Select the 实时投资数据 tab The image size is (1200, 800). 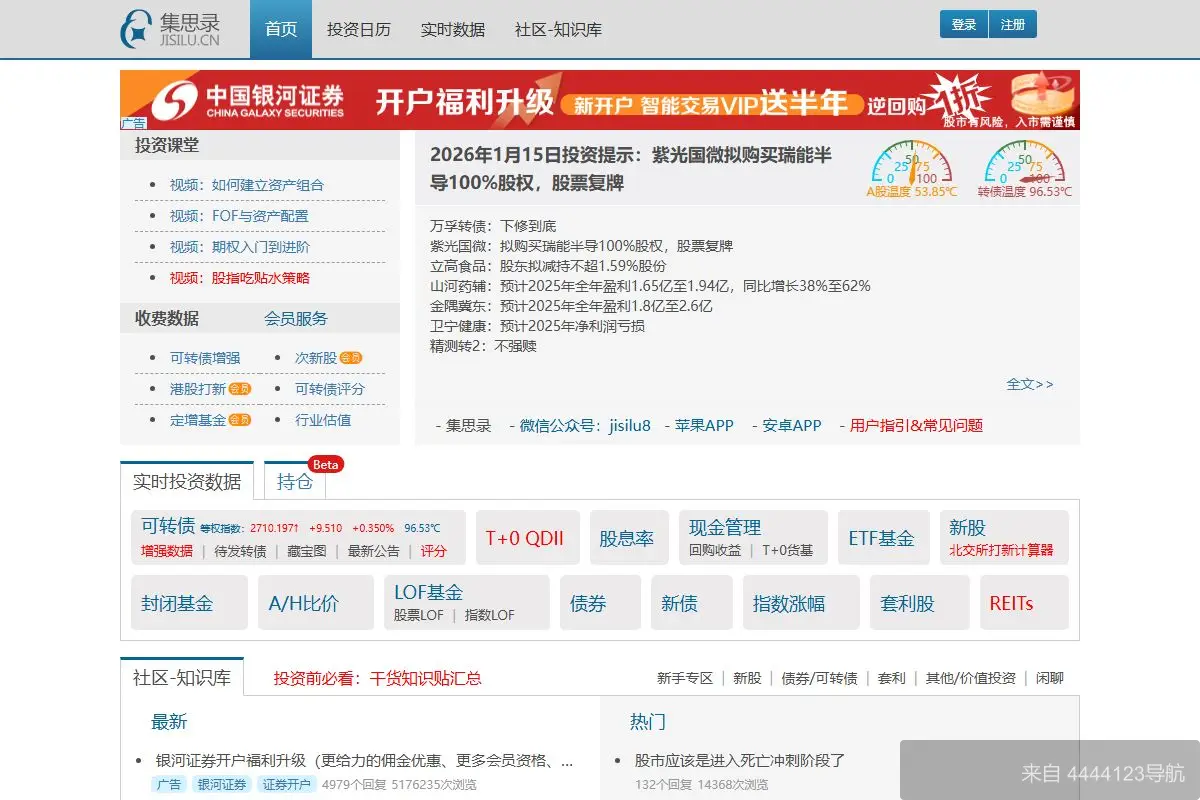coord(186,481)
